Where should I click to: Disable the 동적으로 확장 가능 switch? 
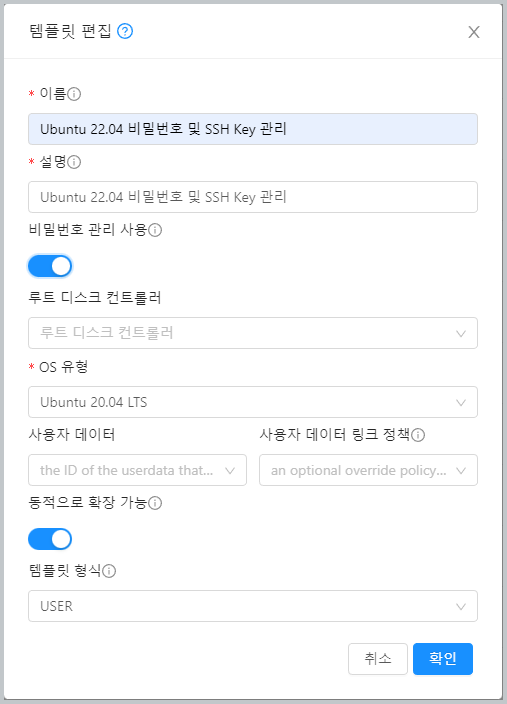pos(50,539)
